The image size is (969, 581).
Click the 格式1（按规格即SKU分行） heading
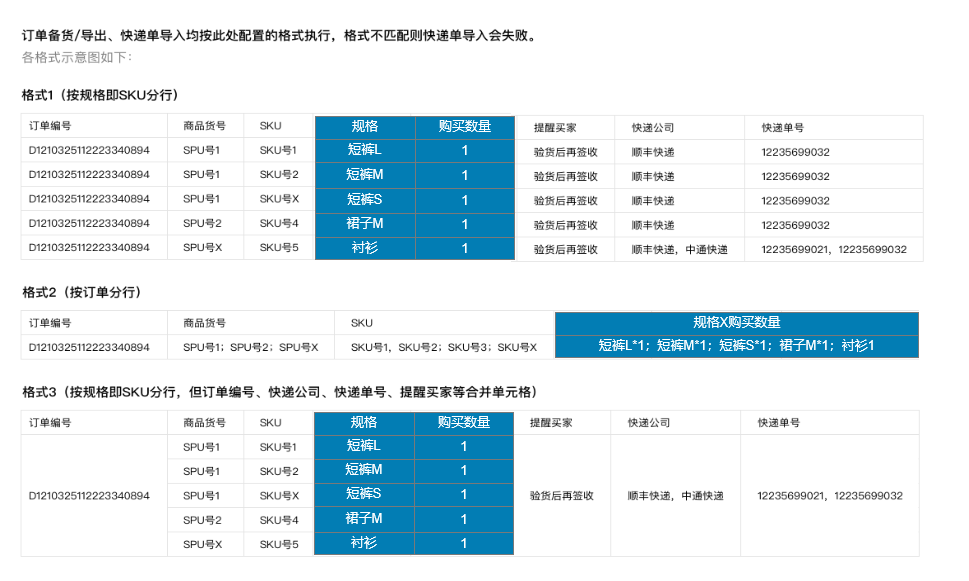pyautogui.click(x=99, y=95)
